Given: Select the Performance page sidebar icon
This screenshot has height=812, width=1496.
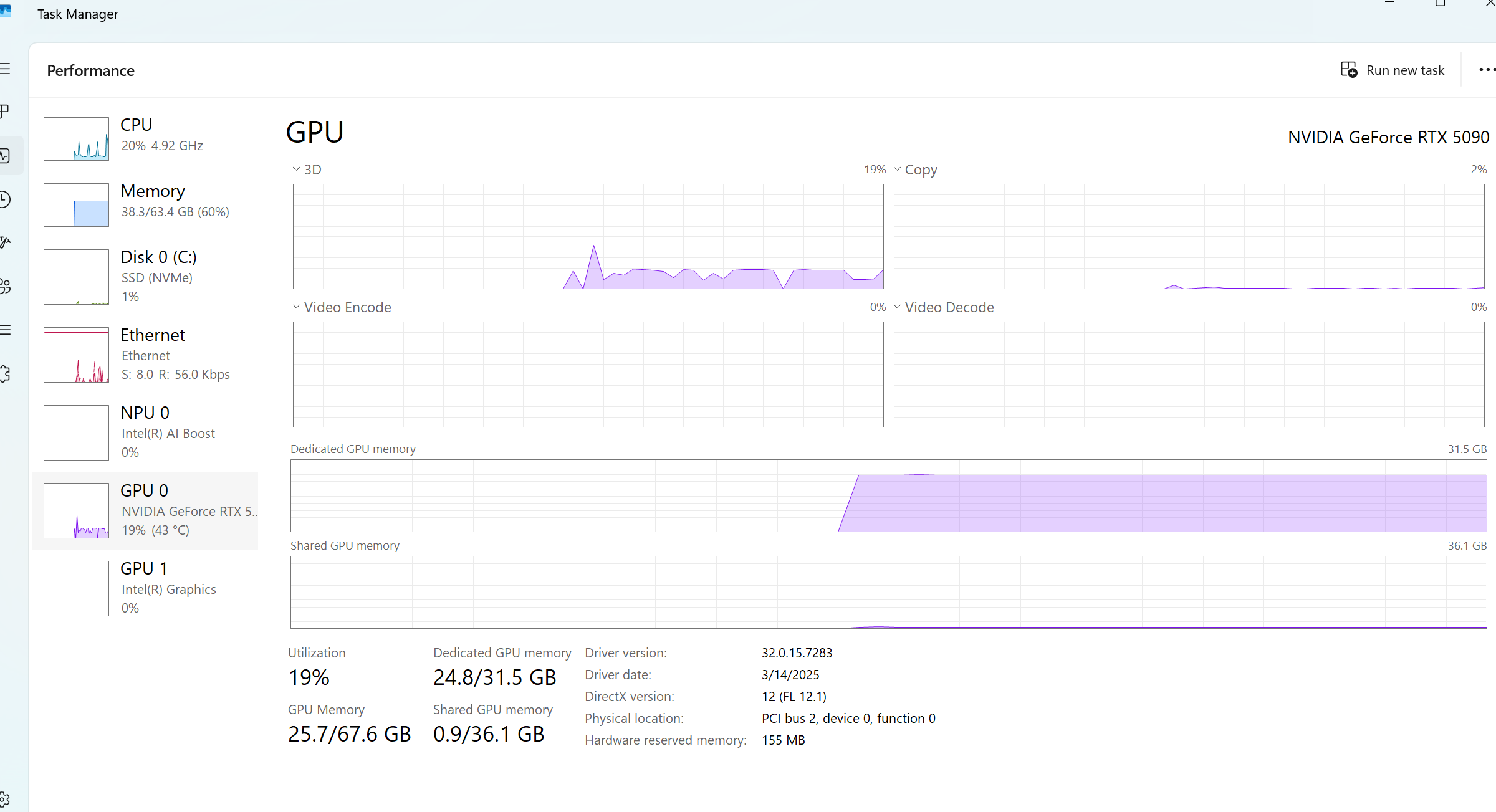Looking at the screenshot, I should 5,155.
